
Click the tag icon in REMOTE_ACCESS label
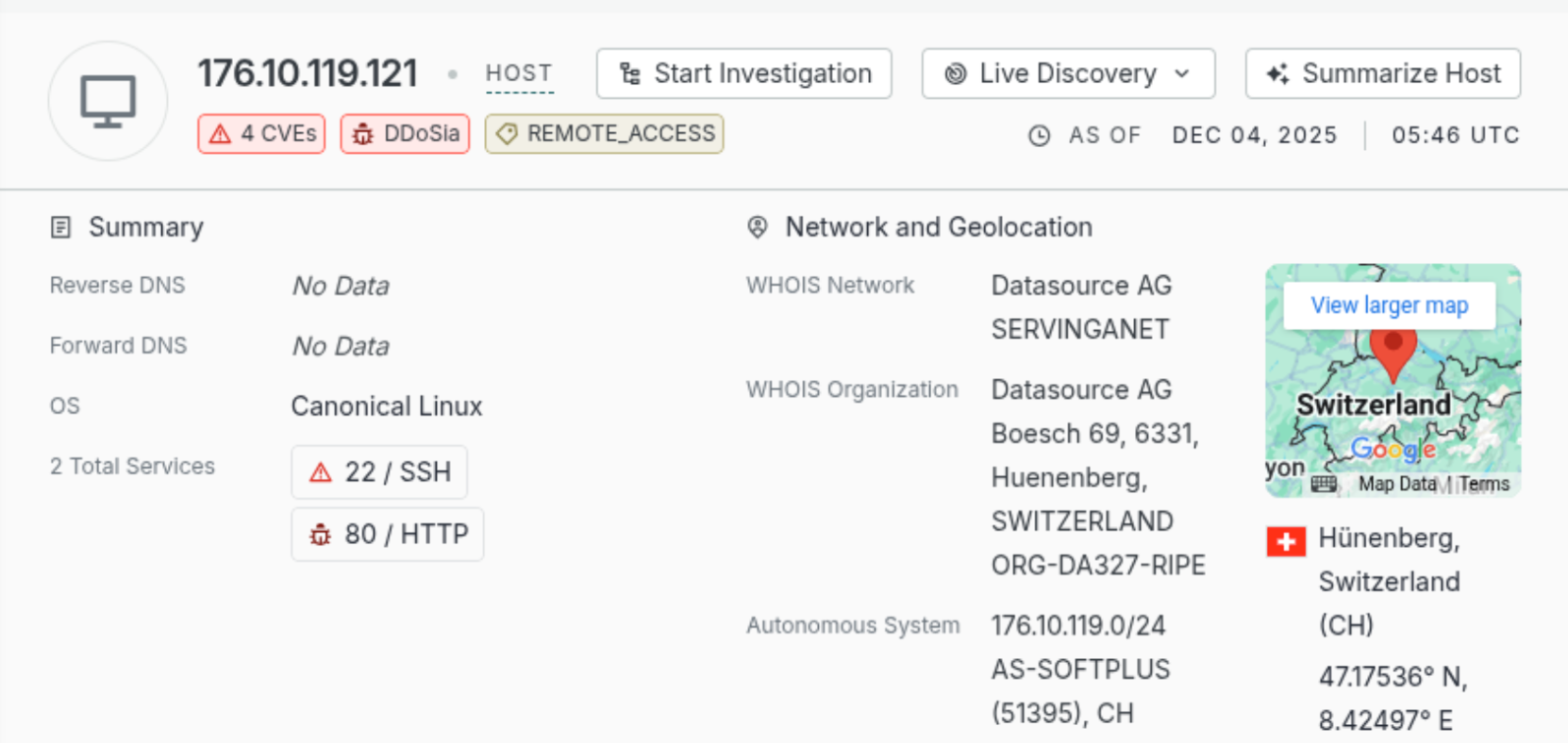point(507,135)
